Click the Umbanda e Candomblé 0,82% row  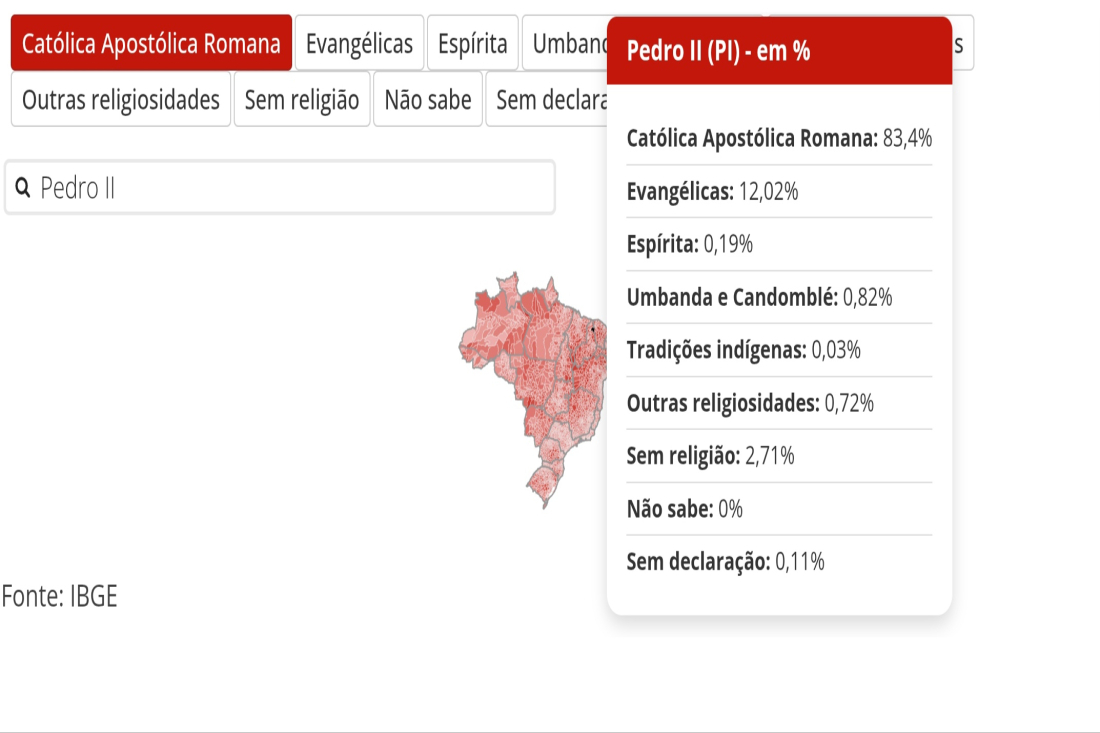pos(779,297)
